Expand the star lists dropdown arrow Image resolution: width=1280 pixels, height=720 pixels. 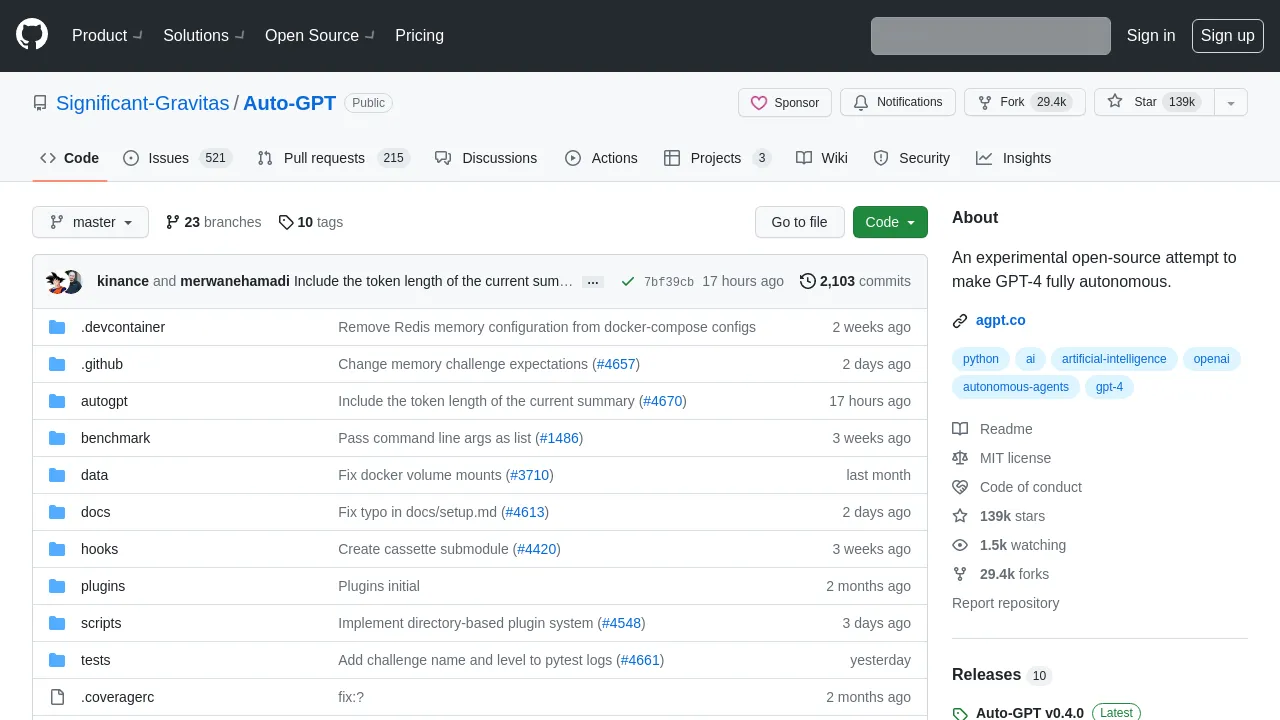(x=1231, y=102)
